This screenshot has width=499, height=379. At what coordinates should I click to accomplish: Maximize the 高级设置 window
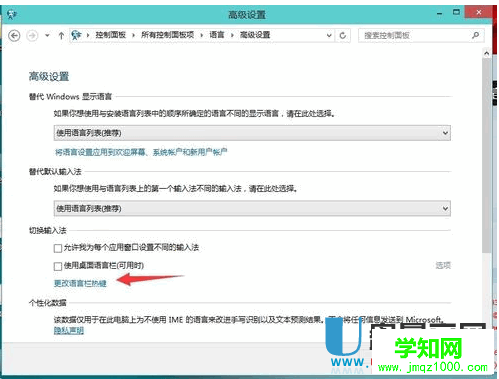tap(456, 13)
